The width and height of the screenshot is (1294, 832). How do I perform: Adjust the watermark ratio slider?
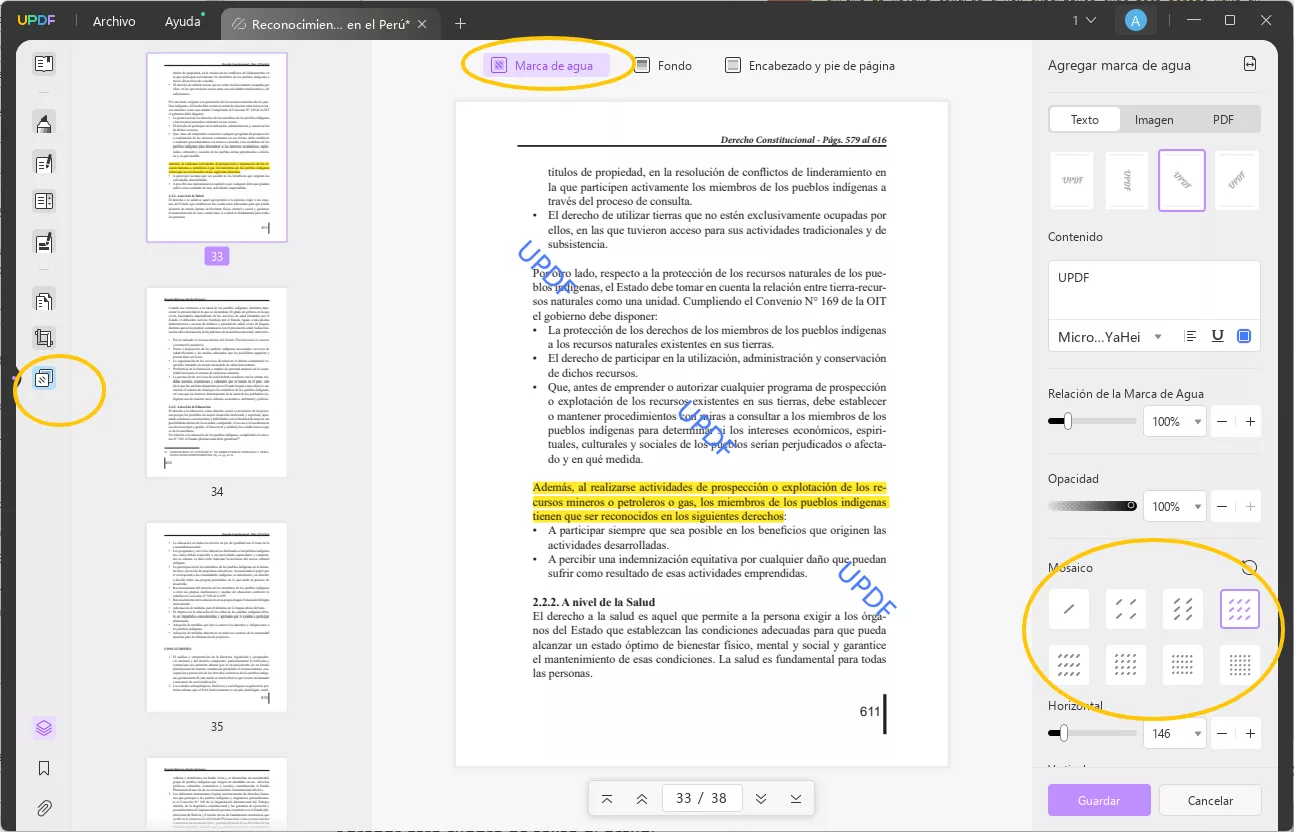[x=1092, y=422]
